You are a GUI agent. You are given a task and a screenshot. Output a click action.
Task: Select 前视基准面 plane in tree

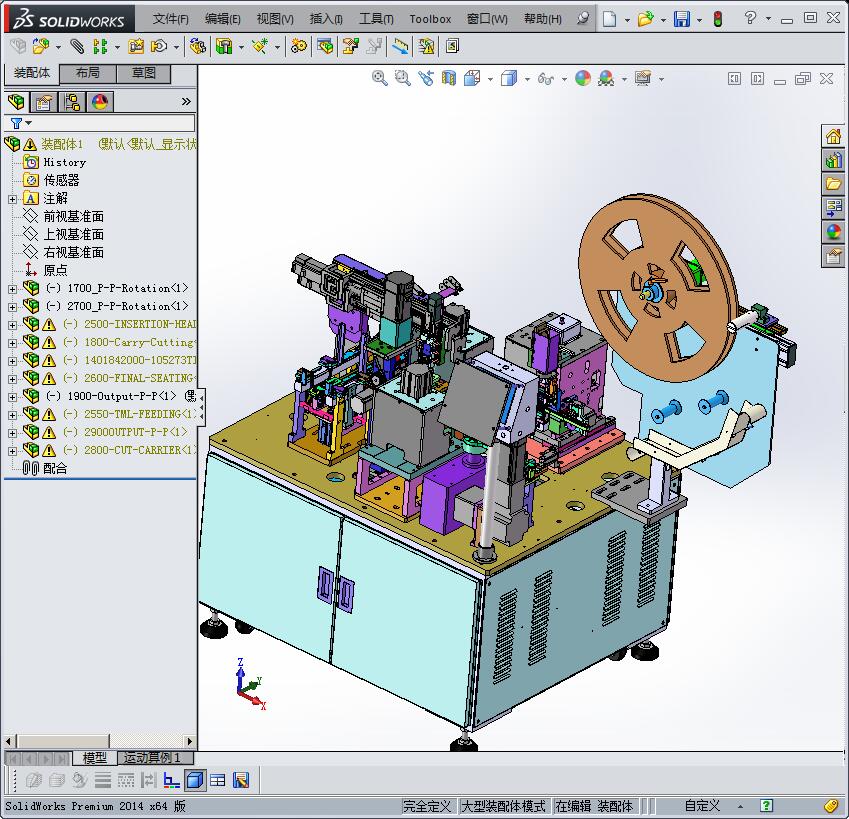[73, 217]
